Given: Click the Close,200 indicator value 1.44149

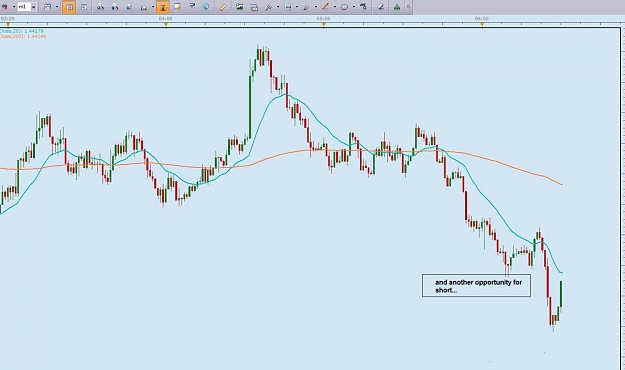Looking at the screenshot, I should [x=36, y=36].
